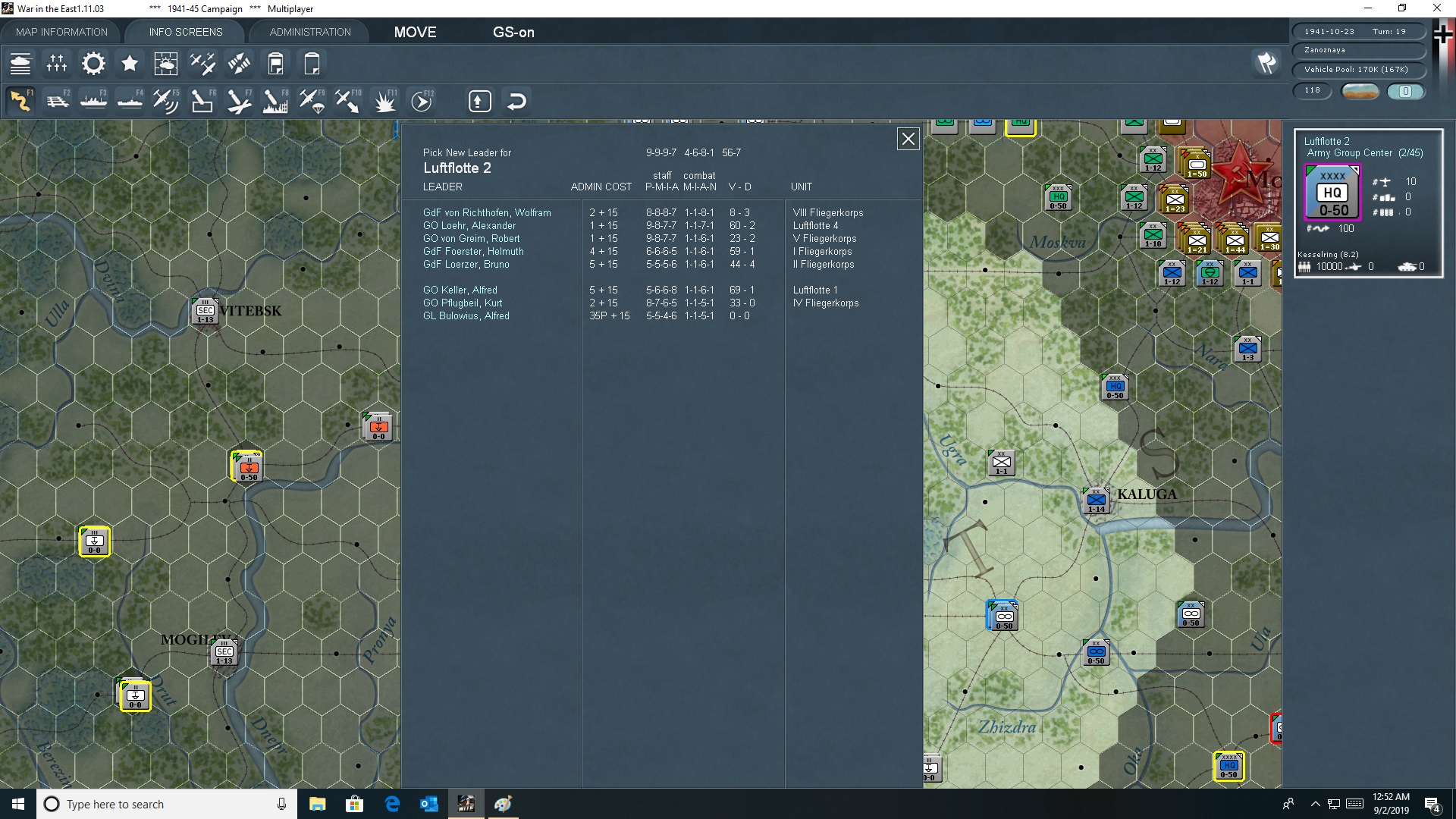The height and width of the screenshot is (819, 1456).
Task: Click the Luftflotte 2 HQ unit counter
Action: pyautogui.click(x=1332, y=193)
